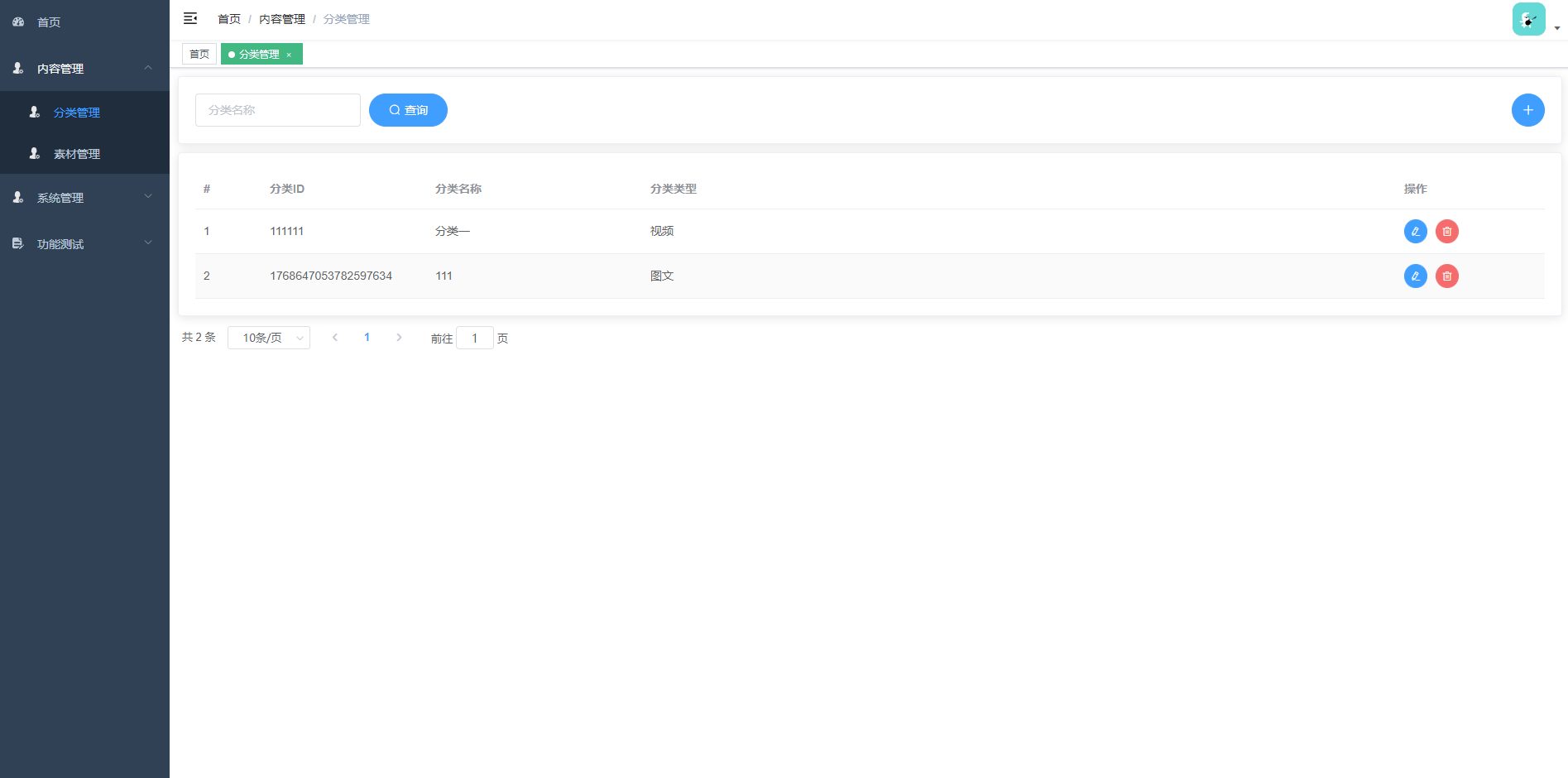This screenshot has height=778, width=1568.
Task: Click the blue plus add button
Action: [x=1527, y=110]
